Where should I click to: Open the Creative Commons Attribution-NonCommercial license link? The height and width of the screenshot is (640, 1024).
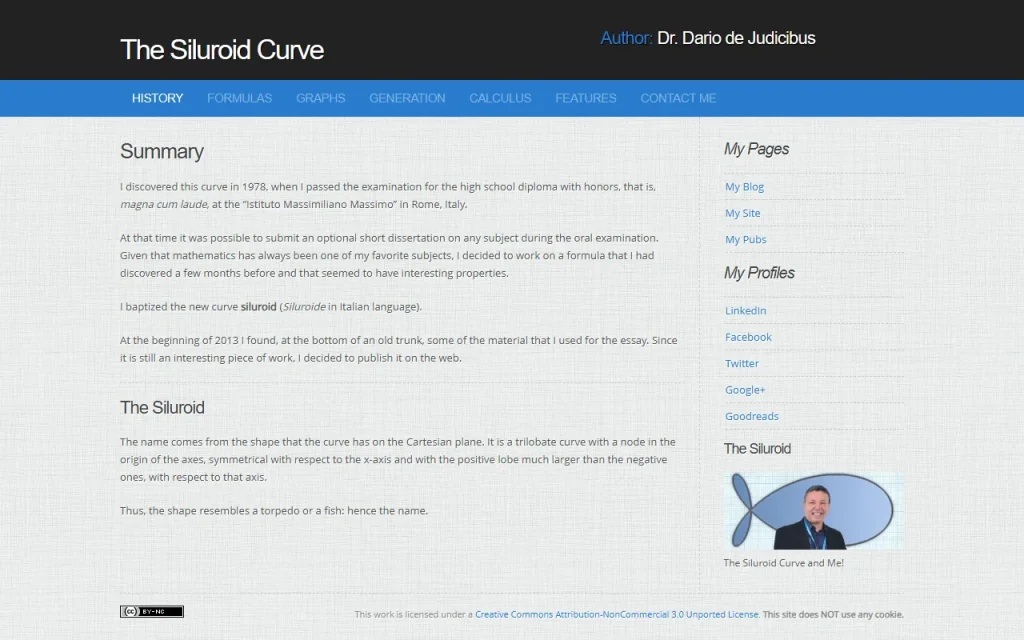(x=616, y=615)
